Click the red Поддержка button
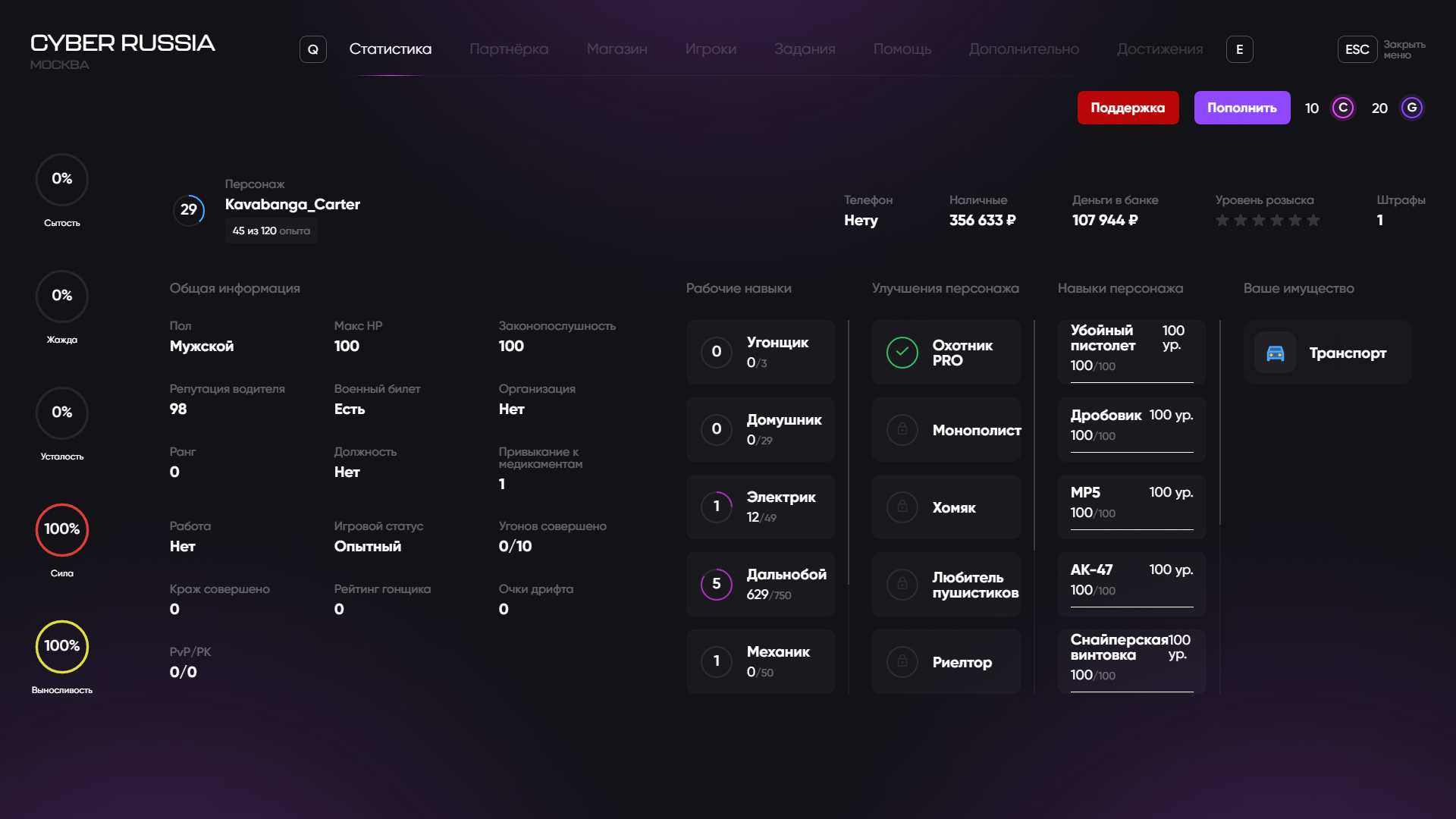 (x=1128, y=108)
